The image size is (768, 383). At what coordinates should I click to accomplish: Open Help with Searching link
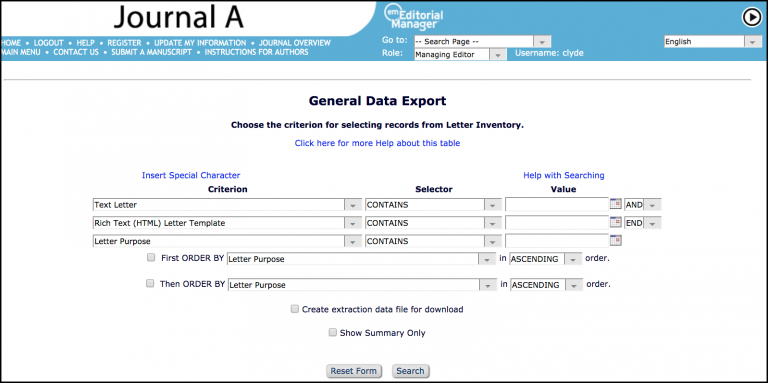(564, 175)
